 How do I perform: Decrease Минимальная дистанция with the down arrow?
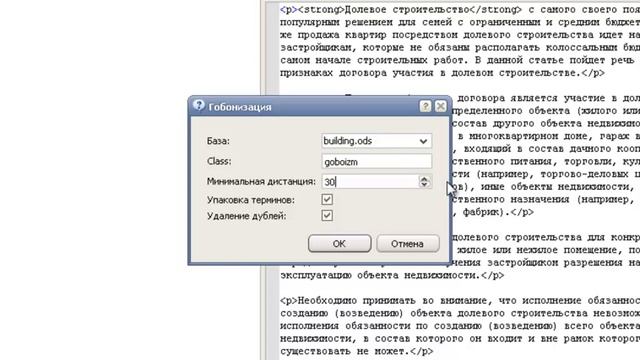tap(424, 185)
